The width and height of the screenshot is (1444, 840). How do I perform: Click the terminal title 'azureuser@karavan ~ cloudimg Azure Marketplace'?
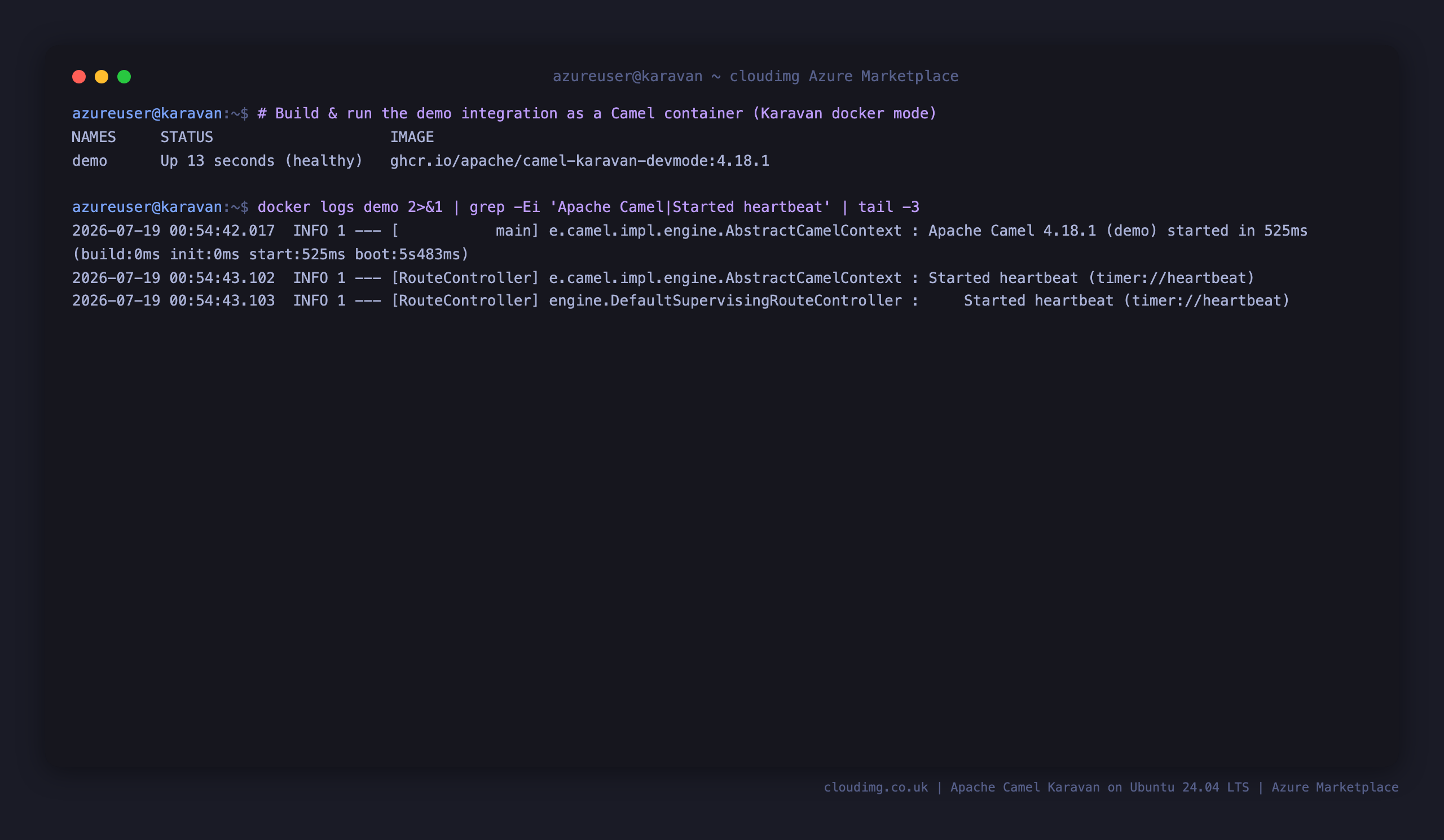755,76
